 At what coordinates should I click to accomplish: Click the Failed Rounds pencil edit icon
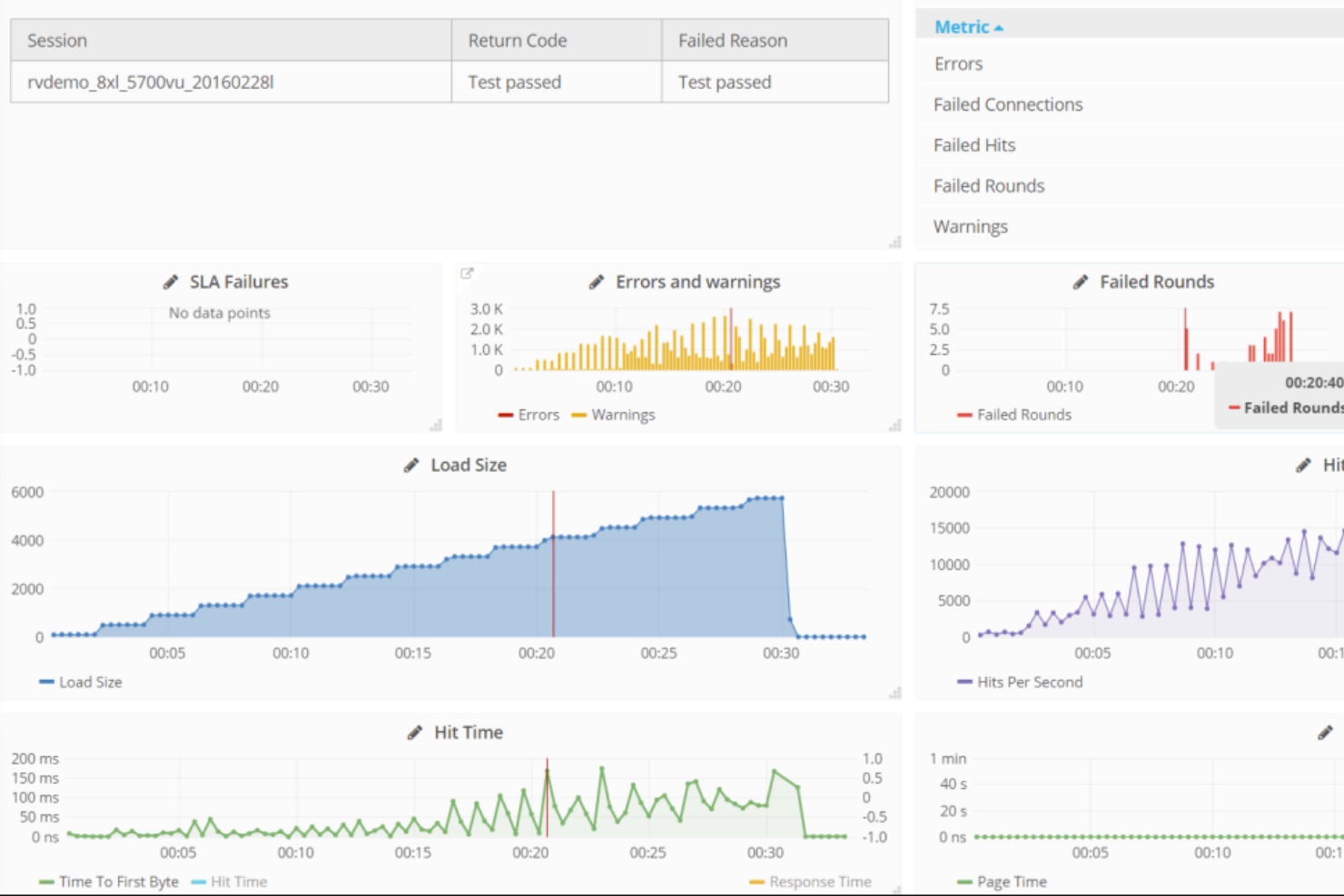(x=1081, y=282)
